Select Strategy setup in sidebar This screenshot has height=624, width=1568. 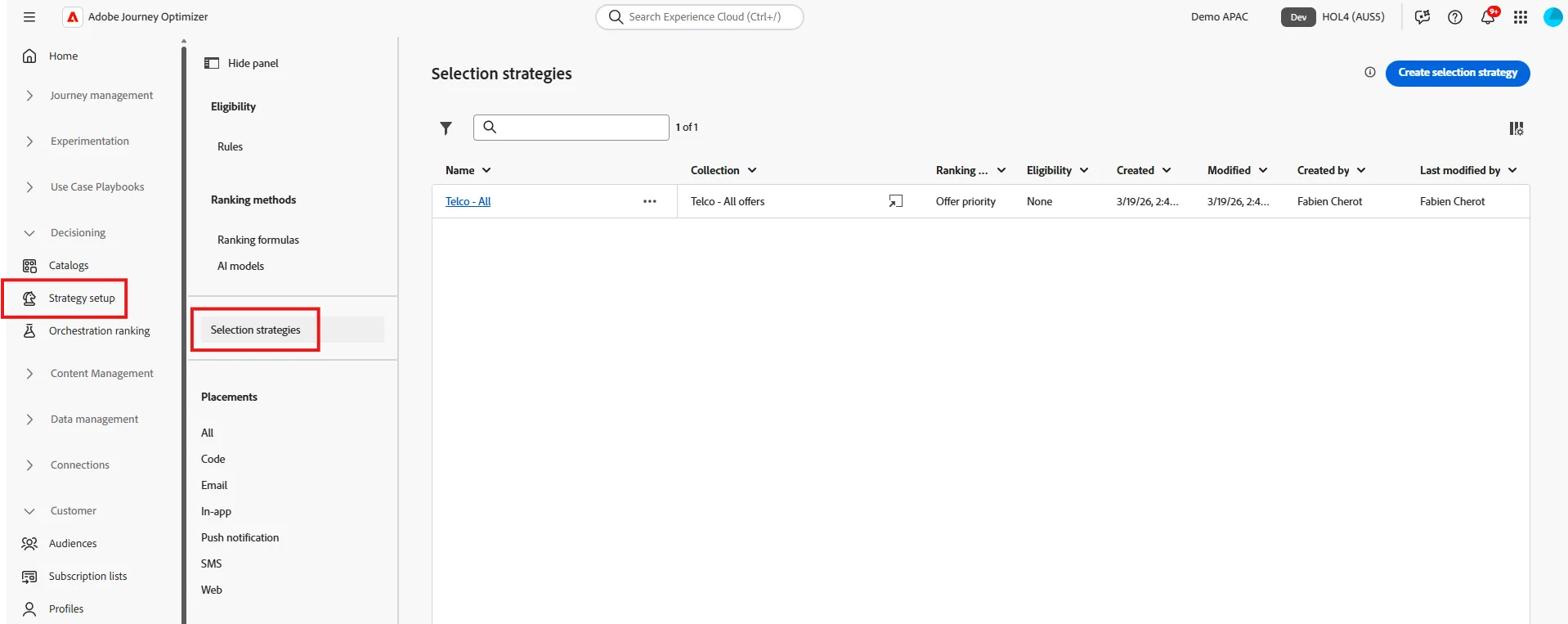[81, 299]
